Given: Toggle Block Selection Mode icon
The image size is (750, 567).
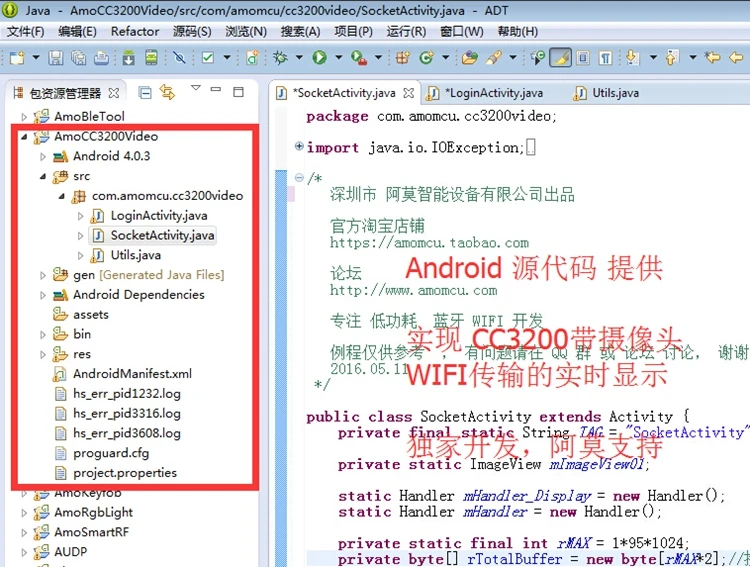Looking at the screenshot, I should coord(583,58).
